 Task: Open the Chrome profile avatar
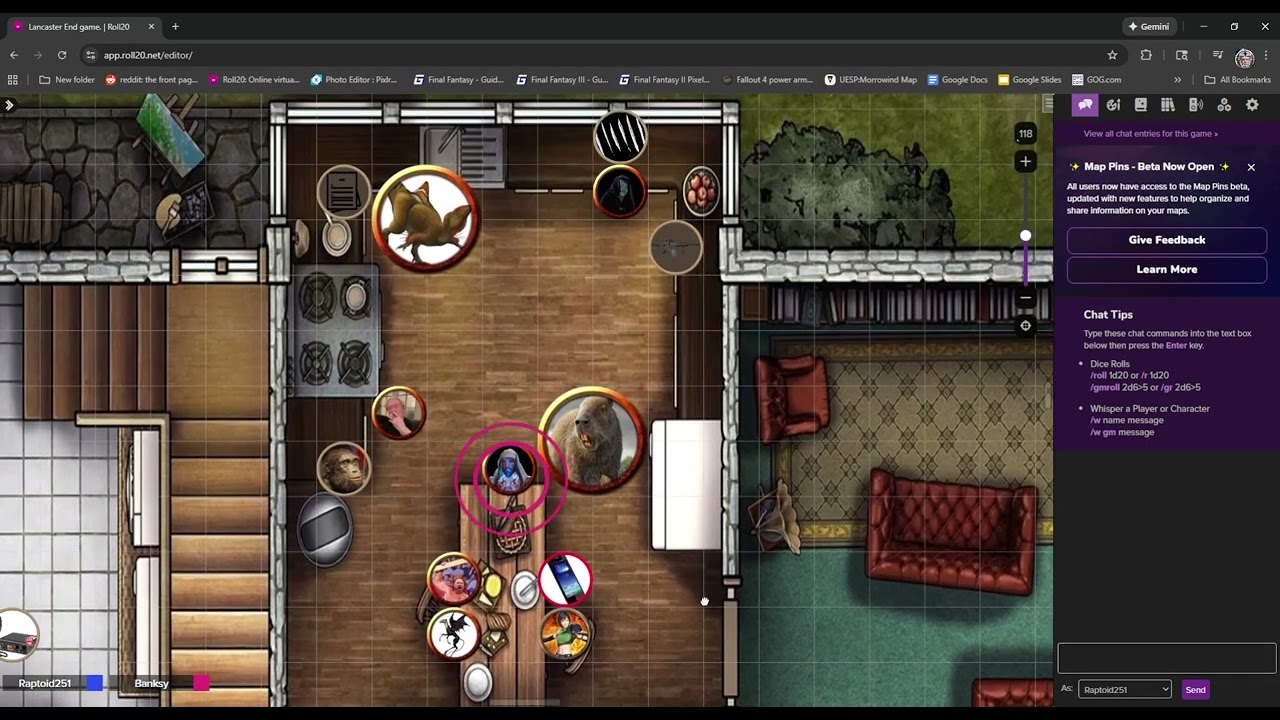pyautogui.click(x=1244, y=57)
